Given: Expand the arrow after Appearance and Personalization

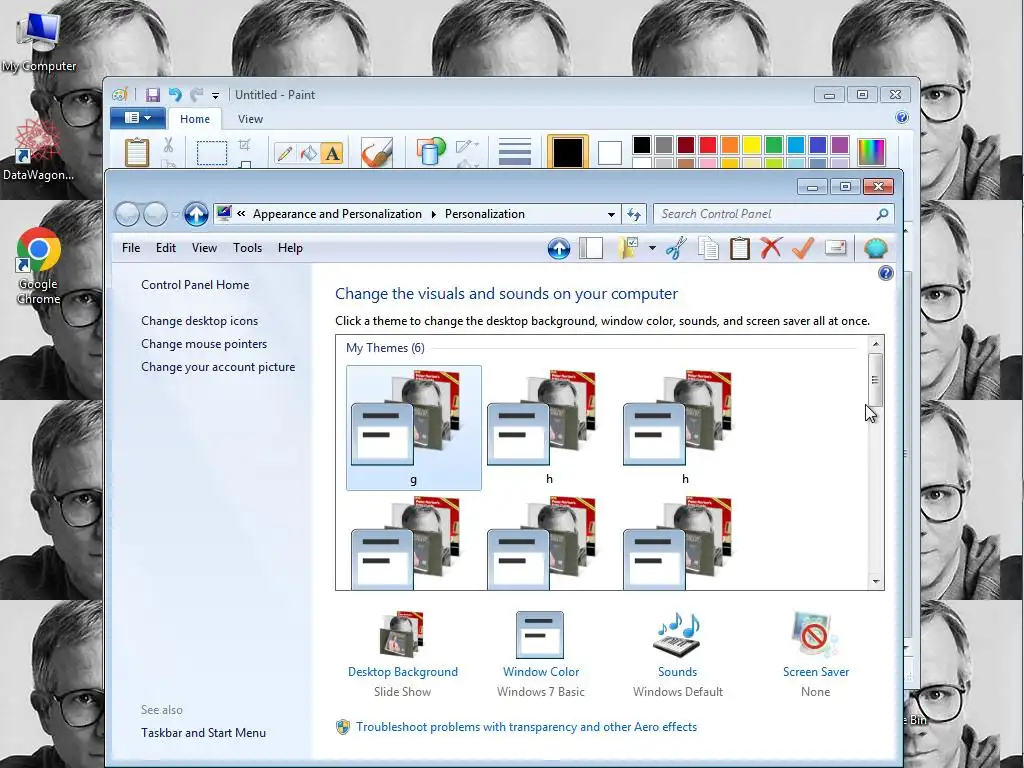Looking at the screenshot, I should coord(434,214).
